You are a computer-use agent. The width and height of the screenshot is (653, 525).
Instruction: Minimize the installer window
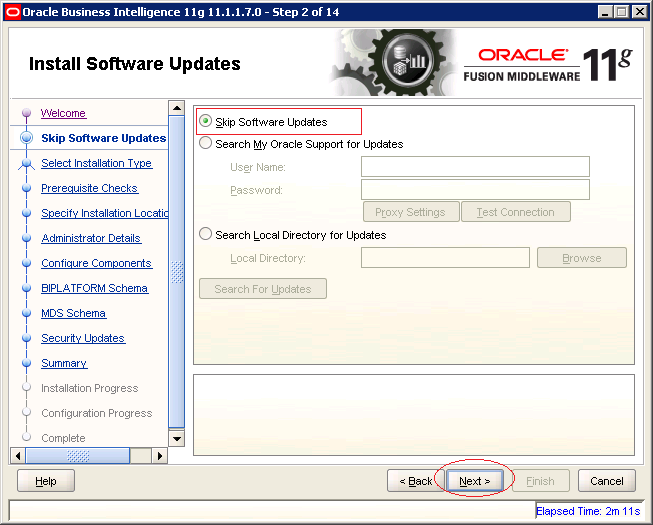pyautogui.click(x=606, y=12)
